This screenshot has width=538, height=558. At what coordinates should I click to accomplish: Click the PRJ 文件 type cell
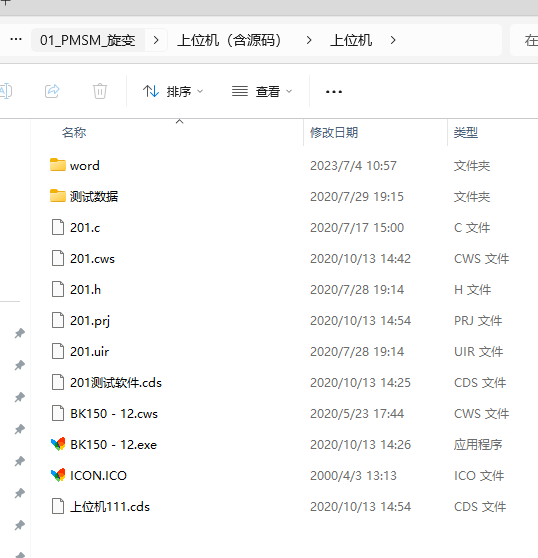(x=478, y=321)
